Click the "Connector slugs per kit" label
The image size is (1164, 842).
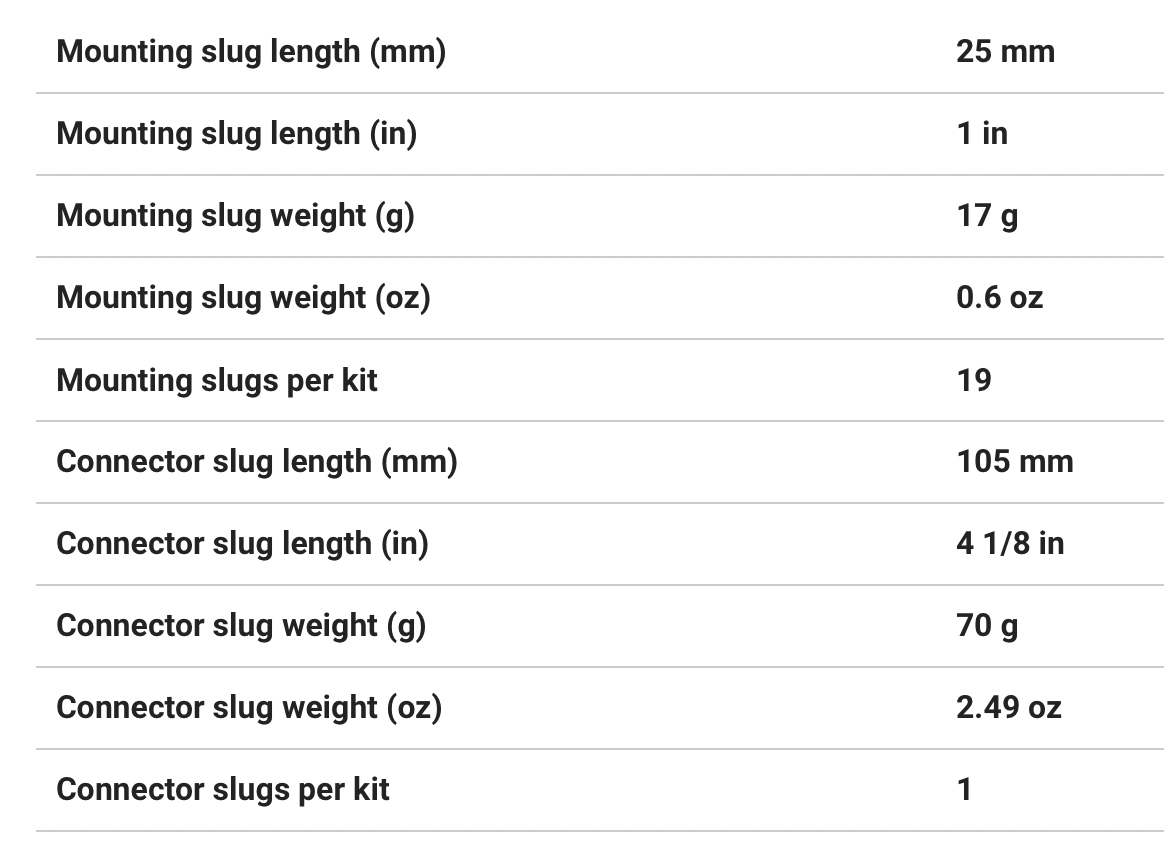tap(223, 789)
